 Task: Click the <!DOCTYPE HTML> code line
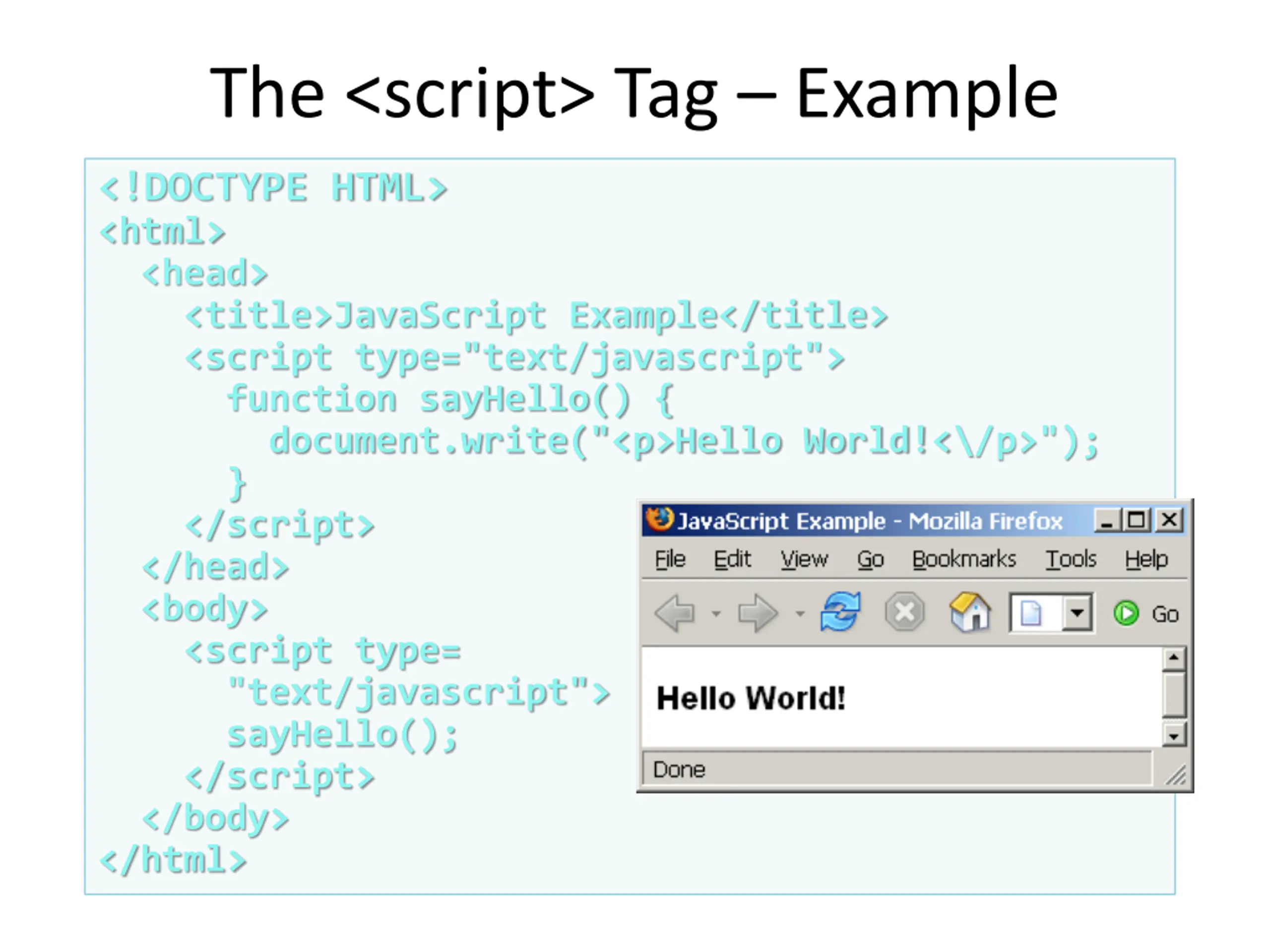(273, 188)
